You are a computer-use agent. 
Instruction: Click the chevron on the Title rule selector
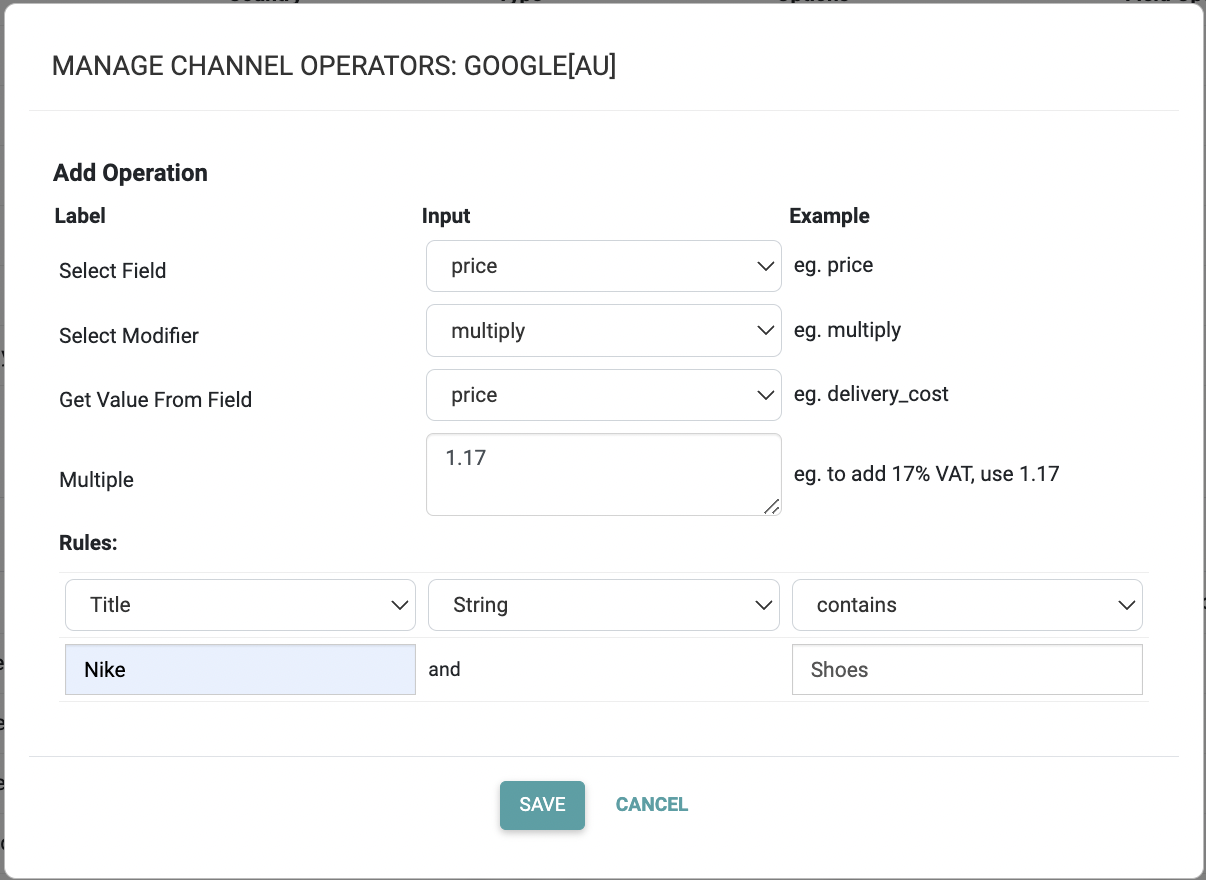pos(401,604)
